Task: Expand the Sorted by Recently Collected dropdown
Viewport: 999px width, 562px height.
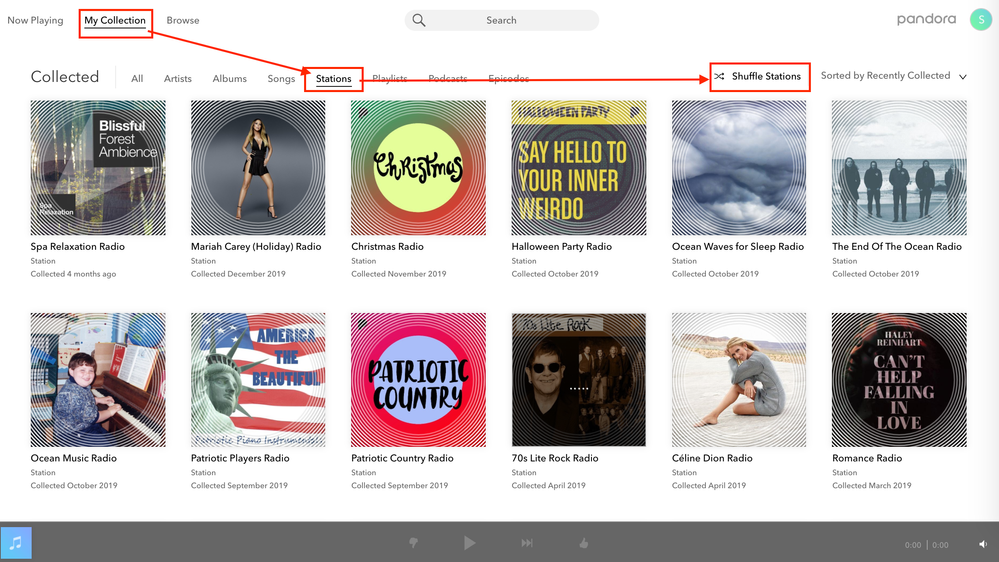Action: point(893,76)
